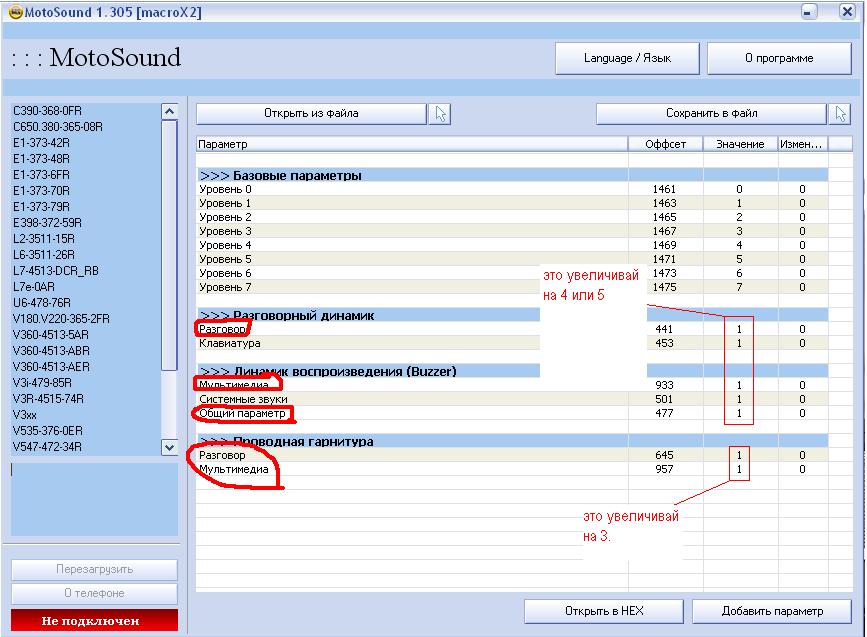
Task: Click the text field below model list
Action: [x=94, y=499]
